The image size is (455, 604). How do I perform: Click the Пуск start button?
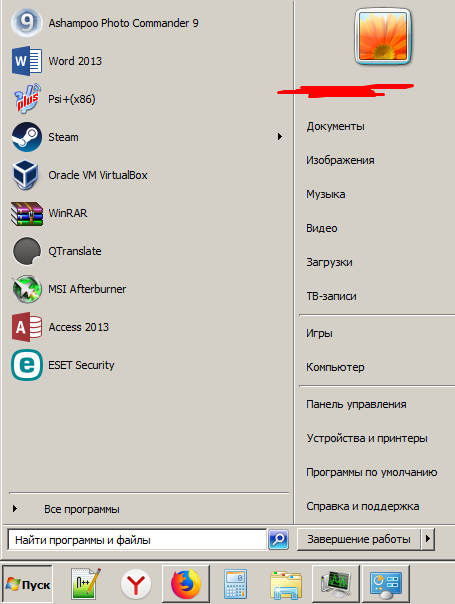[27, 584]
